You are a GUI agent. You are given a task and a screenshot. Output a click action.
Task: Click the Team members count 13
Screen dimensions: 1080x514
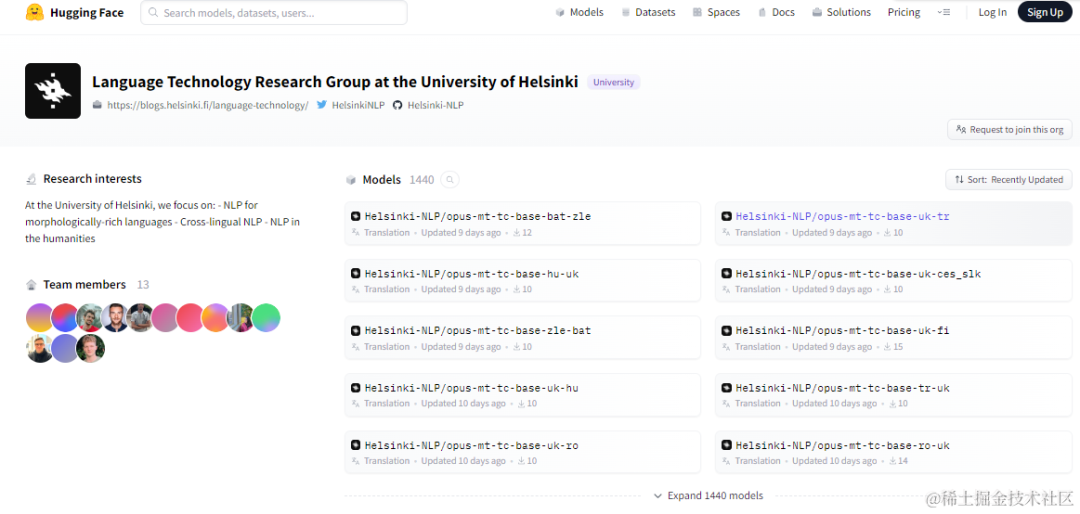[x=143, y=285]
